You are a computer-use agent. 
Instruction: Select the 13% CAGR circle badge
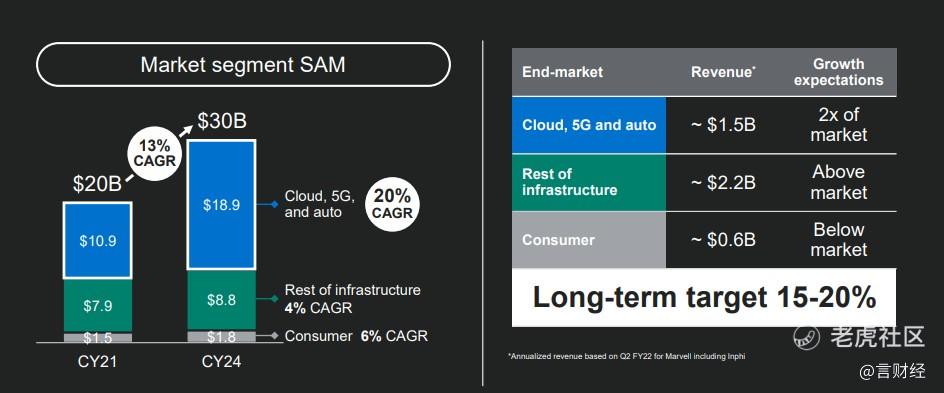point(155,153)
